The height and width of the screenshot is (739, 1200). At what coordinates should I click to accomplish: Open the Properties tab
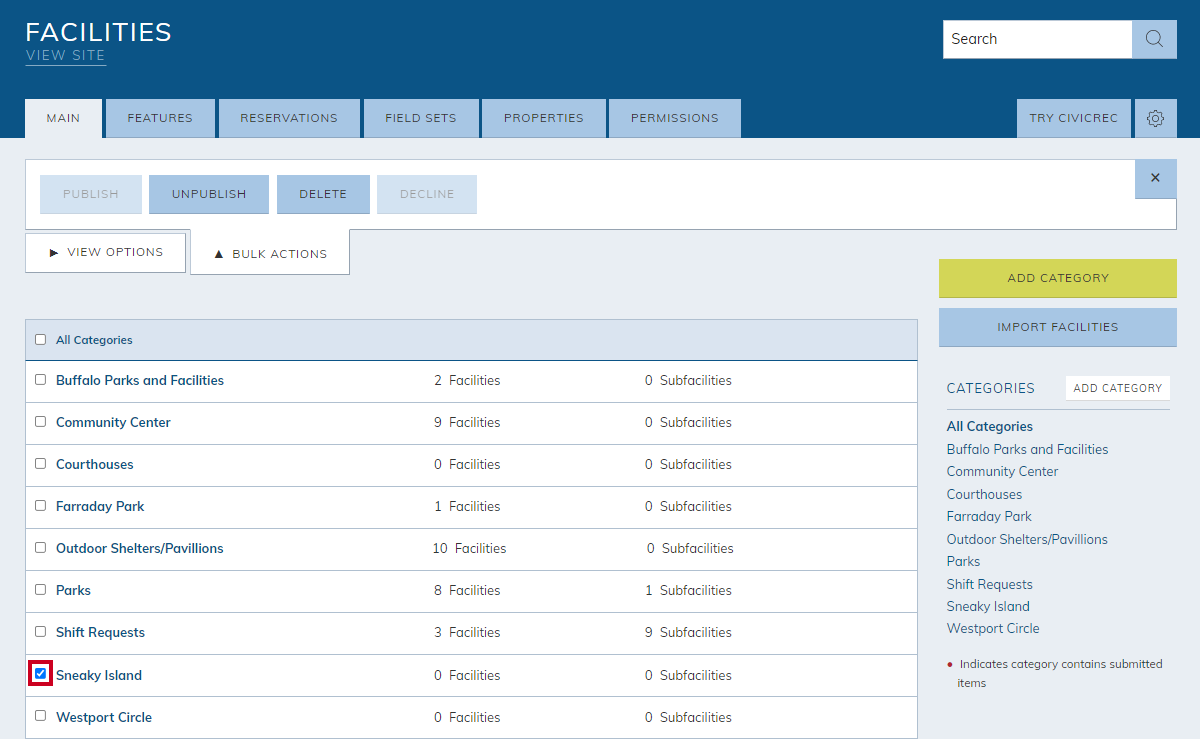[544, 118]
